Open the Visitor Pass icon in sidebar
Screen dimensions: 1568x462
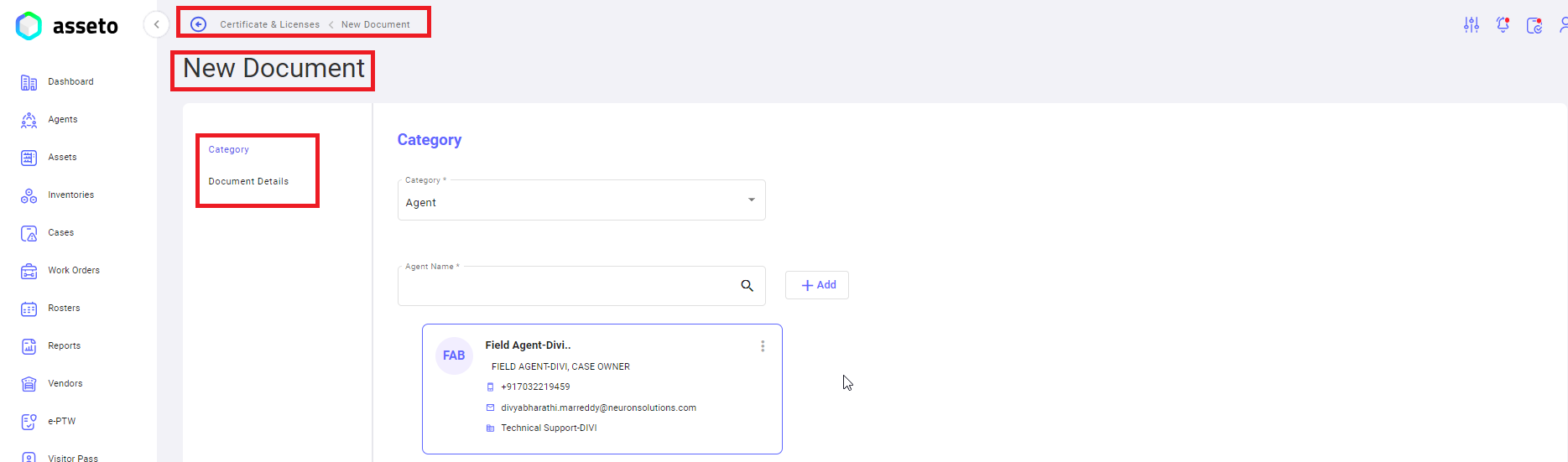[x=29, y=457]
